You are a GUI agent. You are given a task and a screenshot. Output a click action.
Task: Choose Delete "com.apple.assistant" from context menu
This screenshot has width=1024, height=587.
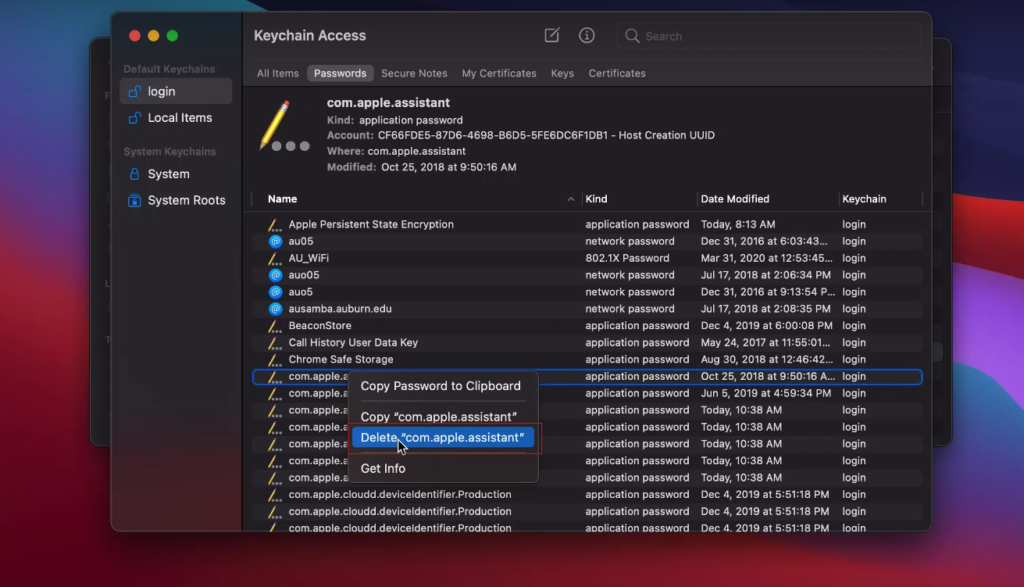click(x=442, y=437)
